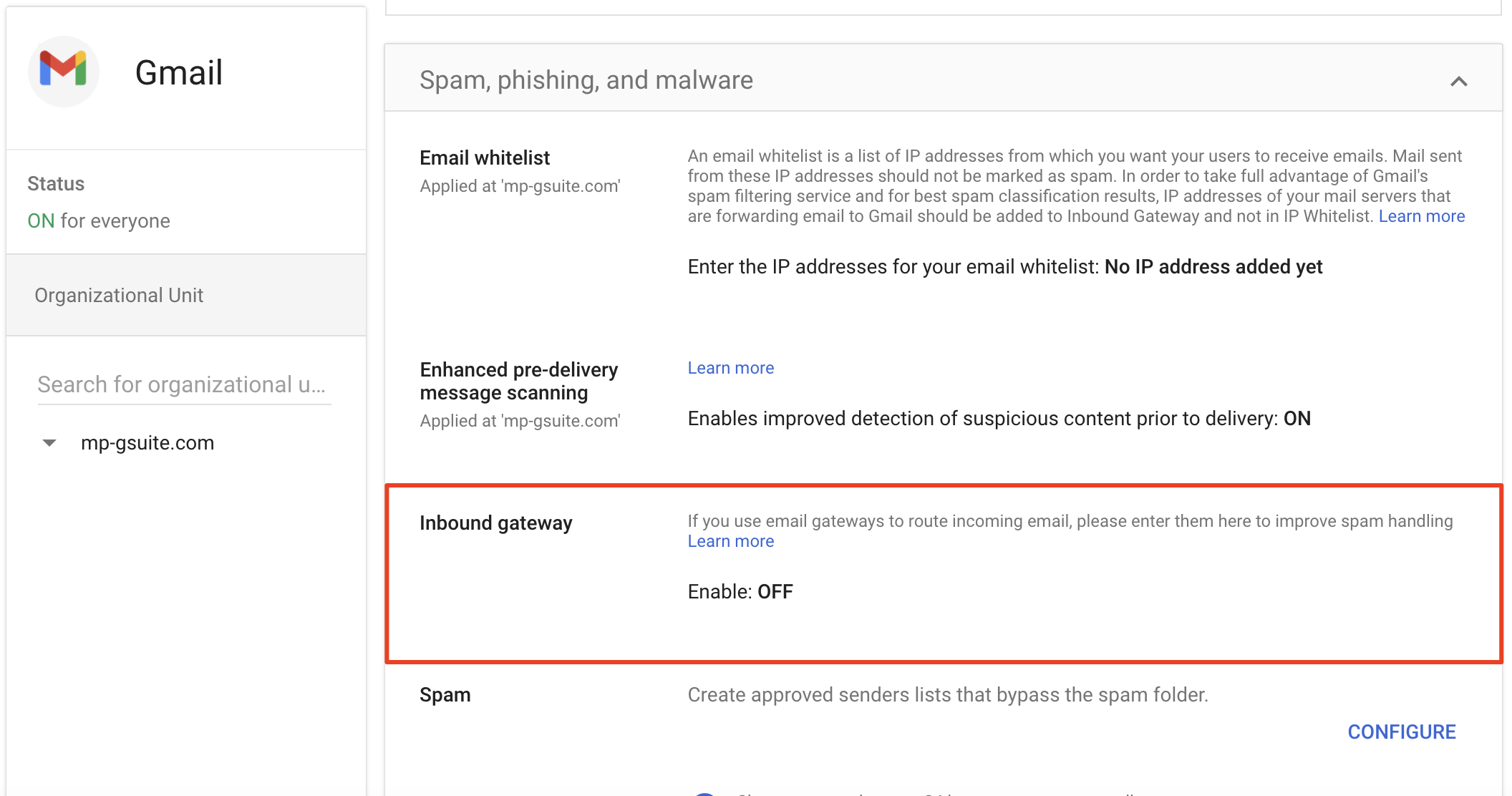Open Learn more link about email whitelist
This screenshot has width=1512, height=796.
tap(1421, 216)
